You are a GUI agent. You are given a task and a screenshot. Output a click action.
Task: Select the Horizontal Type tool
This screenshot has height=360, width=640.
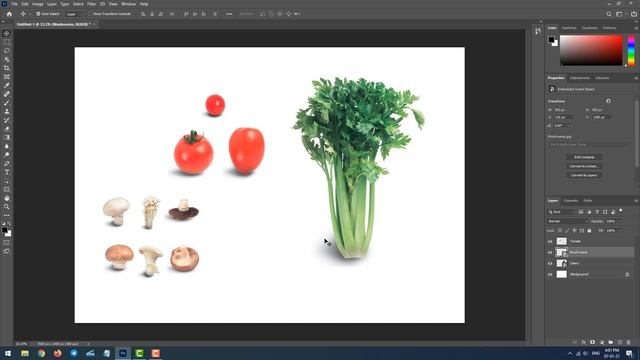(7, 172)
